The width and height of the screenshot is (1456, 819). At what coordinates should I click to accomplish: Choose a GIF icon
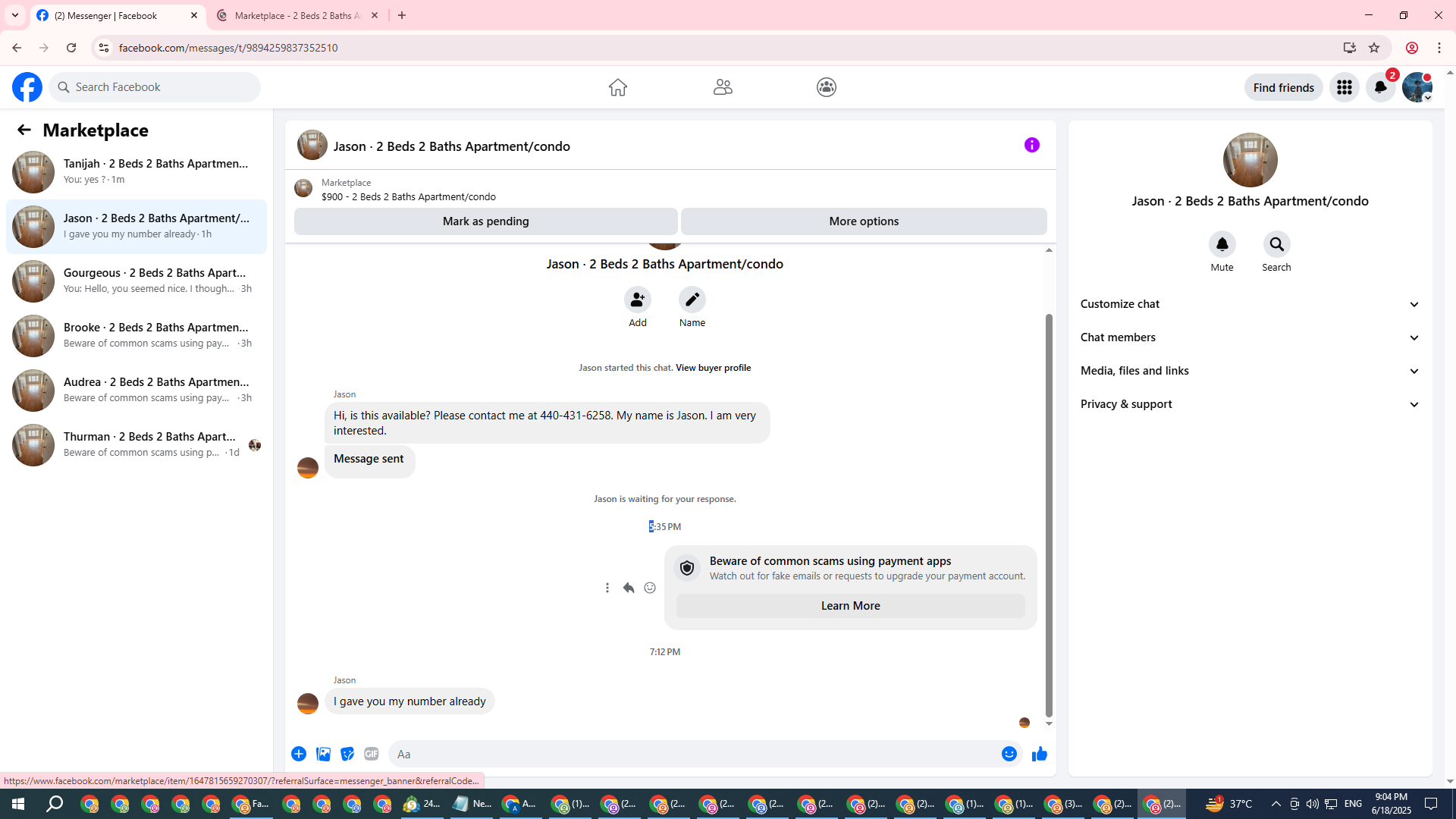(x=372, y=754)
